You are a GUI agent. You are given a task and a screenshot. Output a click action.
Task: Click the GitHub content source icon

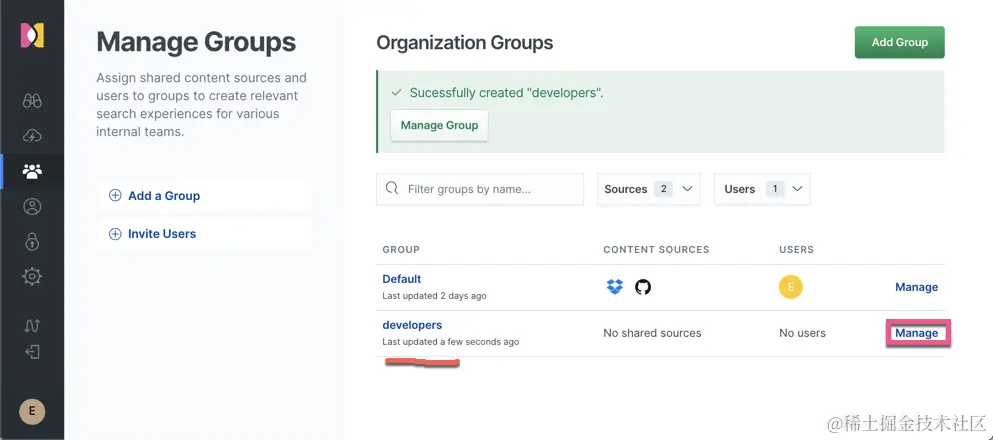click(643, 287)
